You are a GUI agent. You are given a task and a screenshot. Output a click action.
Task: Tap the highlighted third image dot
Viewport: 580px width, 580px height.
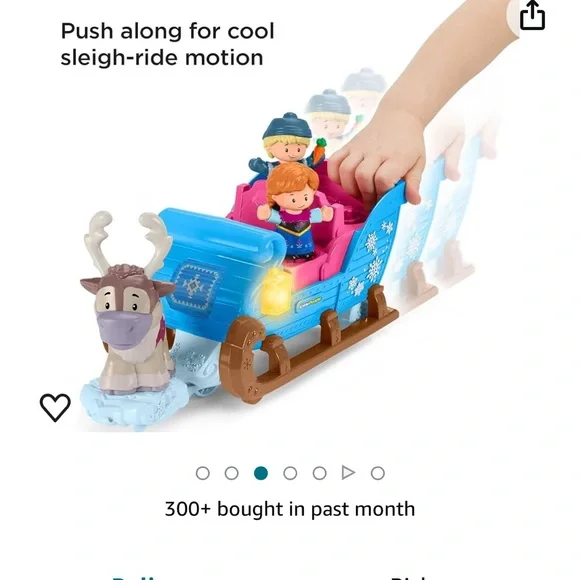coord(261,473)
